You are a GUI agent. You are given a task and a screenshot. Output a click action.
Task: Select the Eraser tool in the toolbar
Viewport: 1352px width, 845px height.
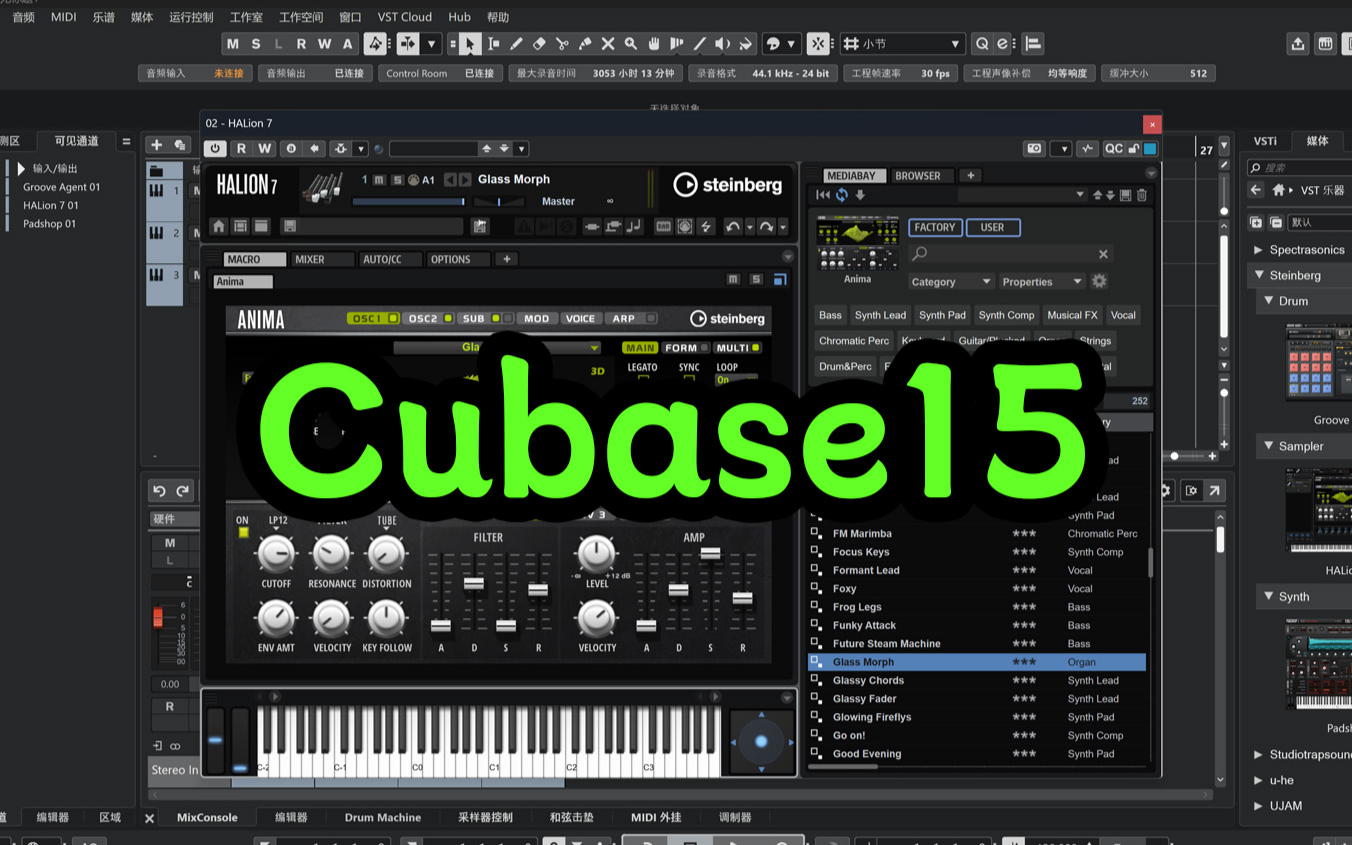pyautogui.click(x=539, y=44)
